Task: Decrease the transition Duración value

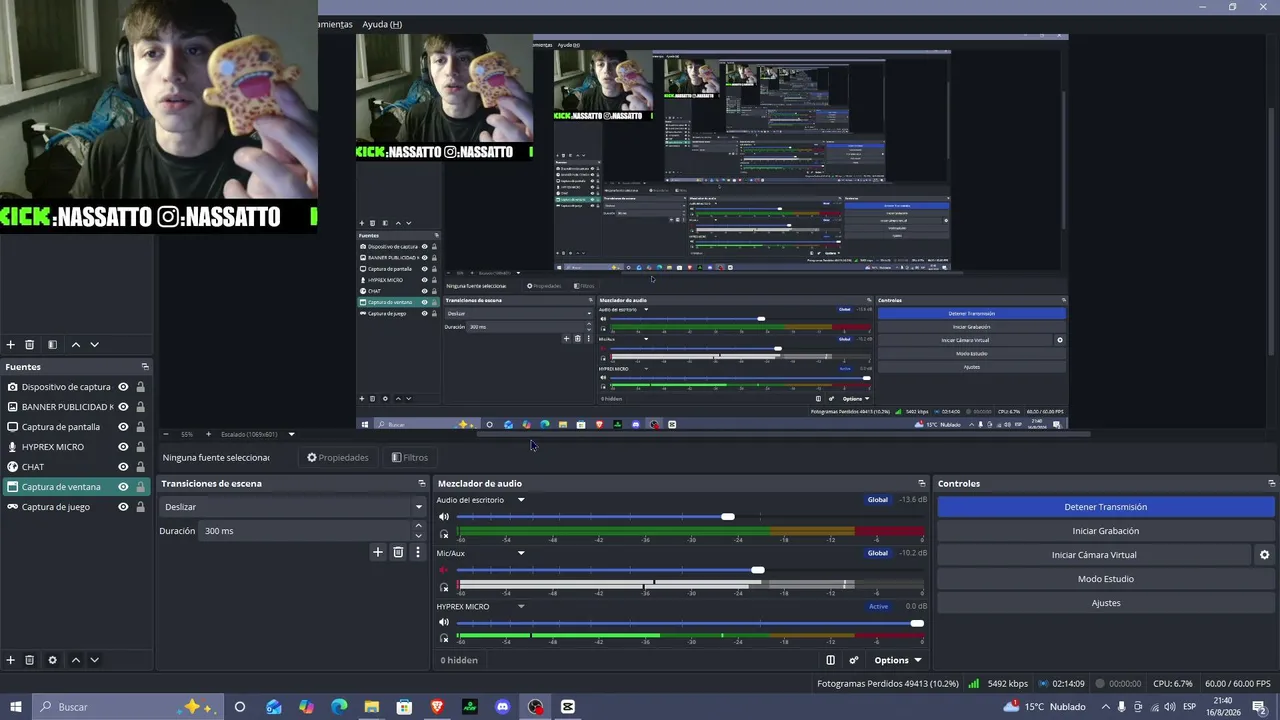Action: pos(420,535)
